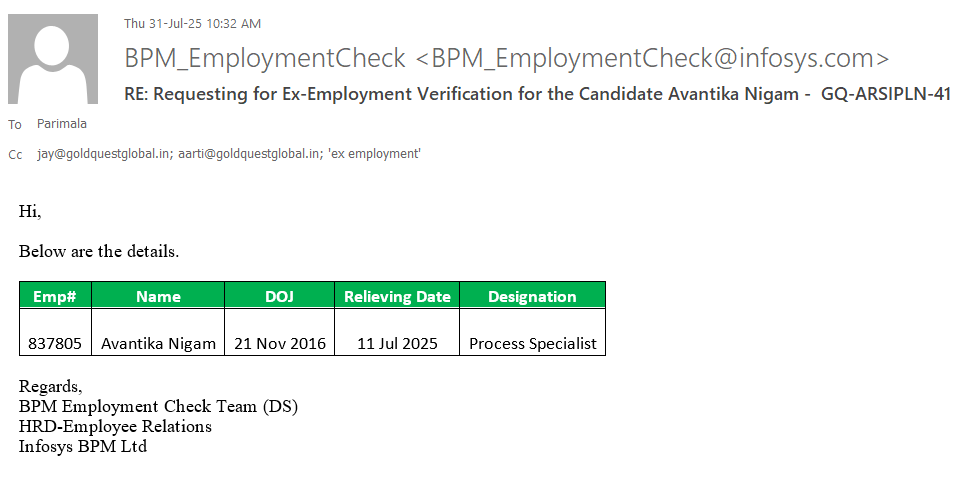The height and width of the screenshot is (477, 956).
Task: Click the 'Below are the details.' text
Action: [99, 251]
